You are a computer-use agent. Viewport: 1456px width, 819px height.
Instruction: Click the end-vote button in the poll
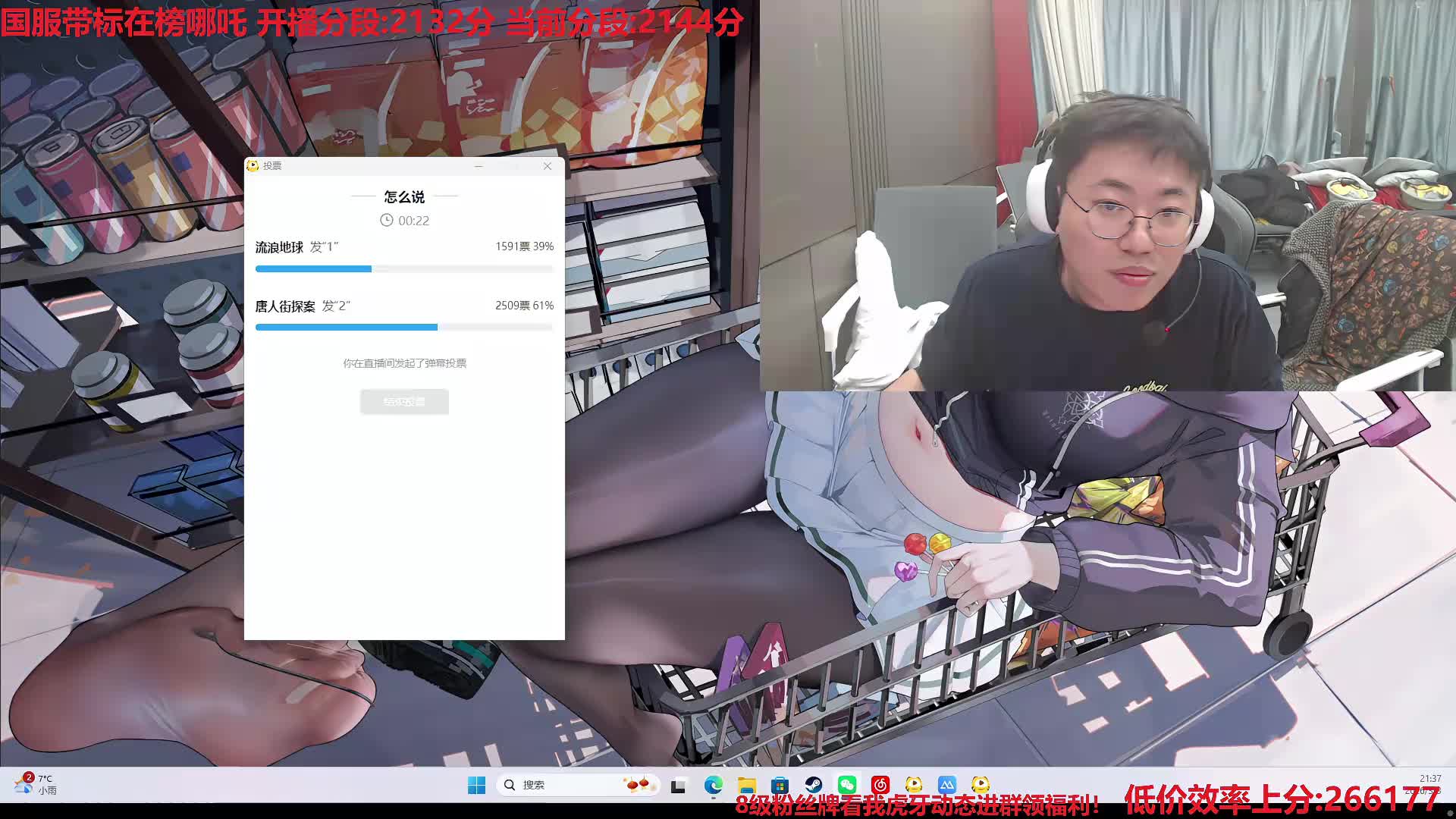[x=404, y=402]
